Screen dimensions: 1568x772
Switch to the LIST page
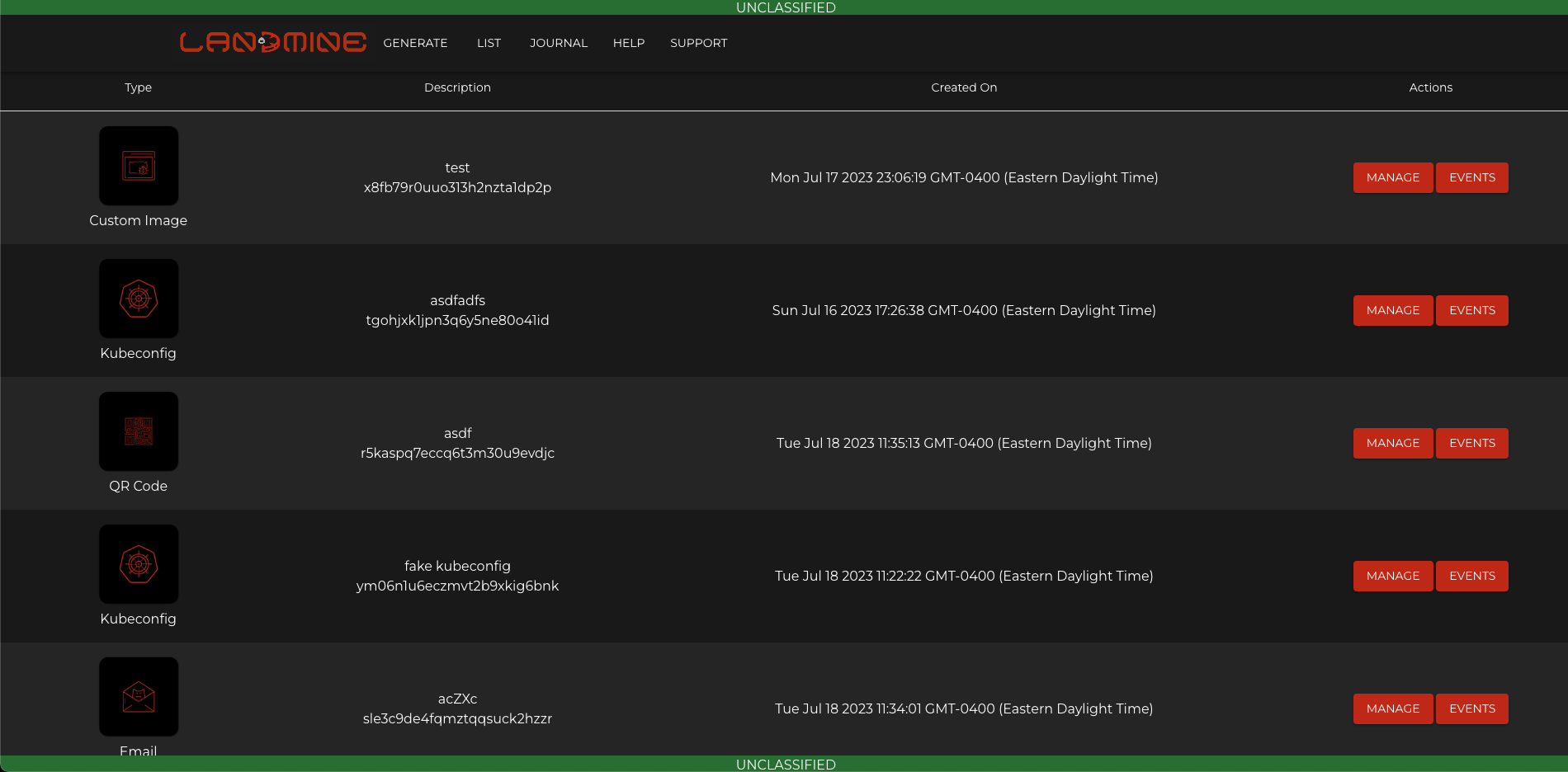[x=489, y=43]
